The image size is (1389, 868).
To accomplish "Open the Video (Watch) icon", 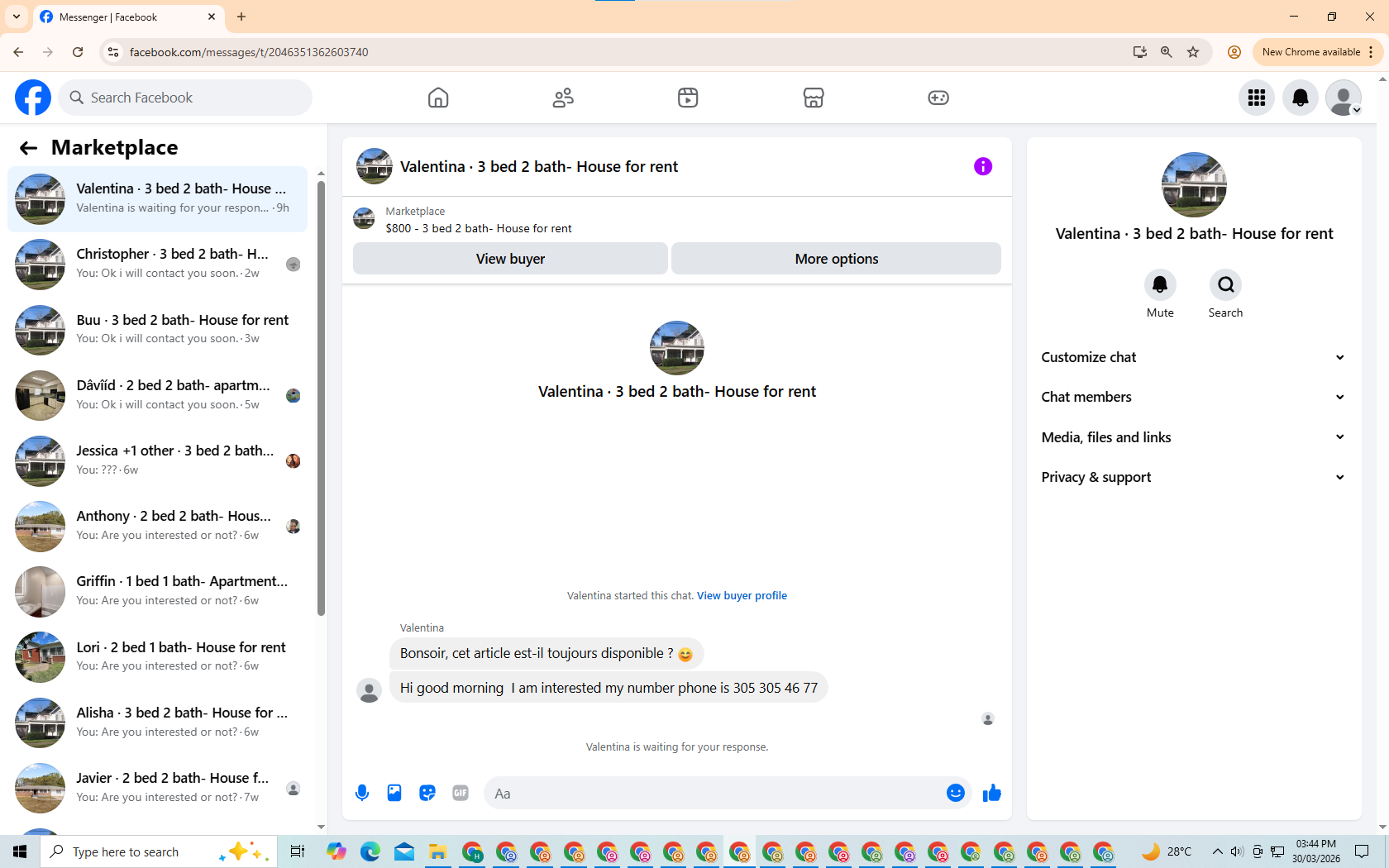I will click(x=688, y=98).
